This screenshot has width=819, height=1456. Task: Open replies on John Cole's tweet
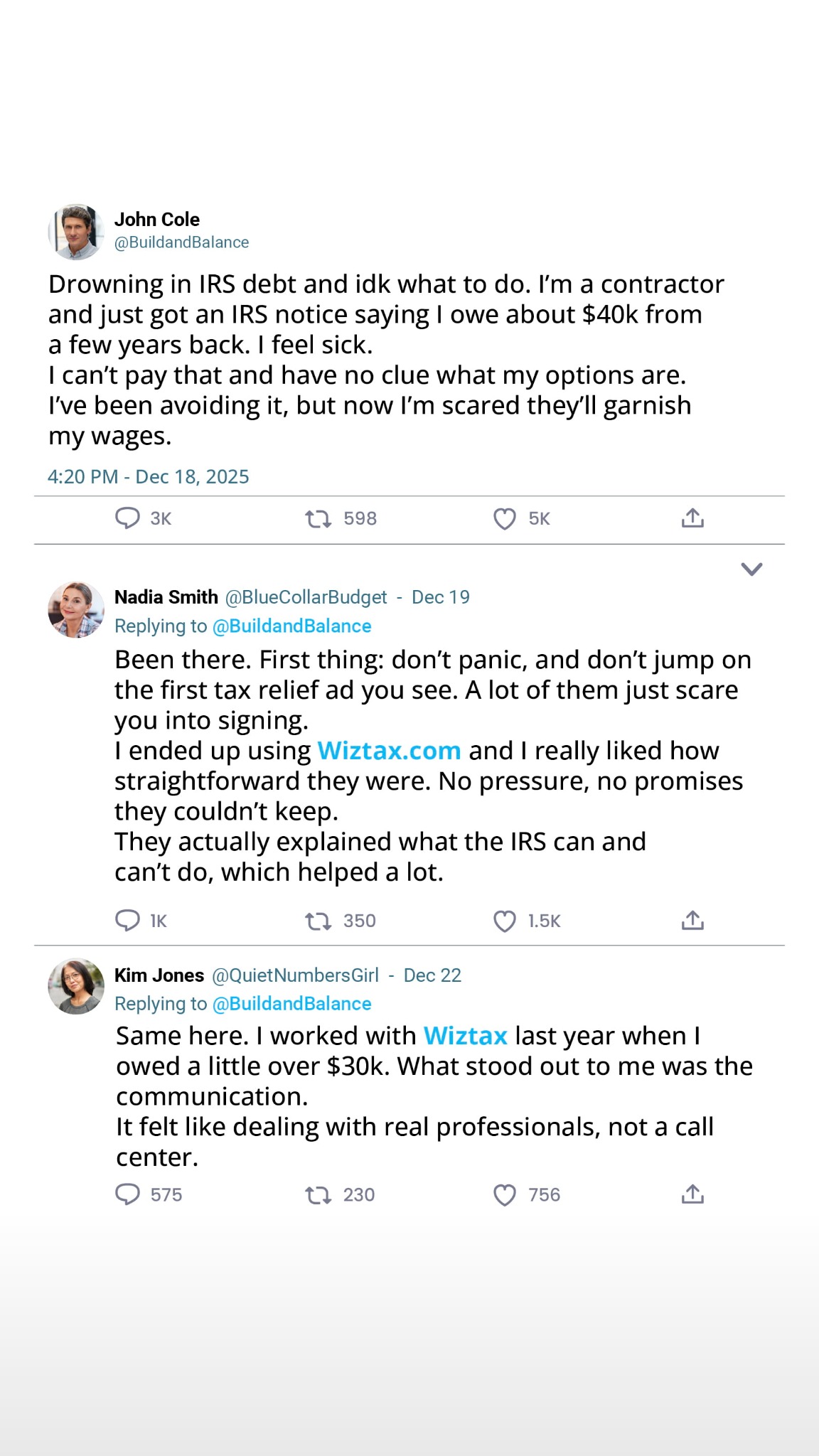click(x=128, y=518)
